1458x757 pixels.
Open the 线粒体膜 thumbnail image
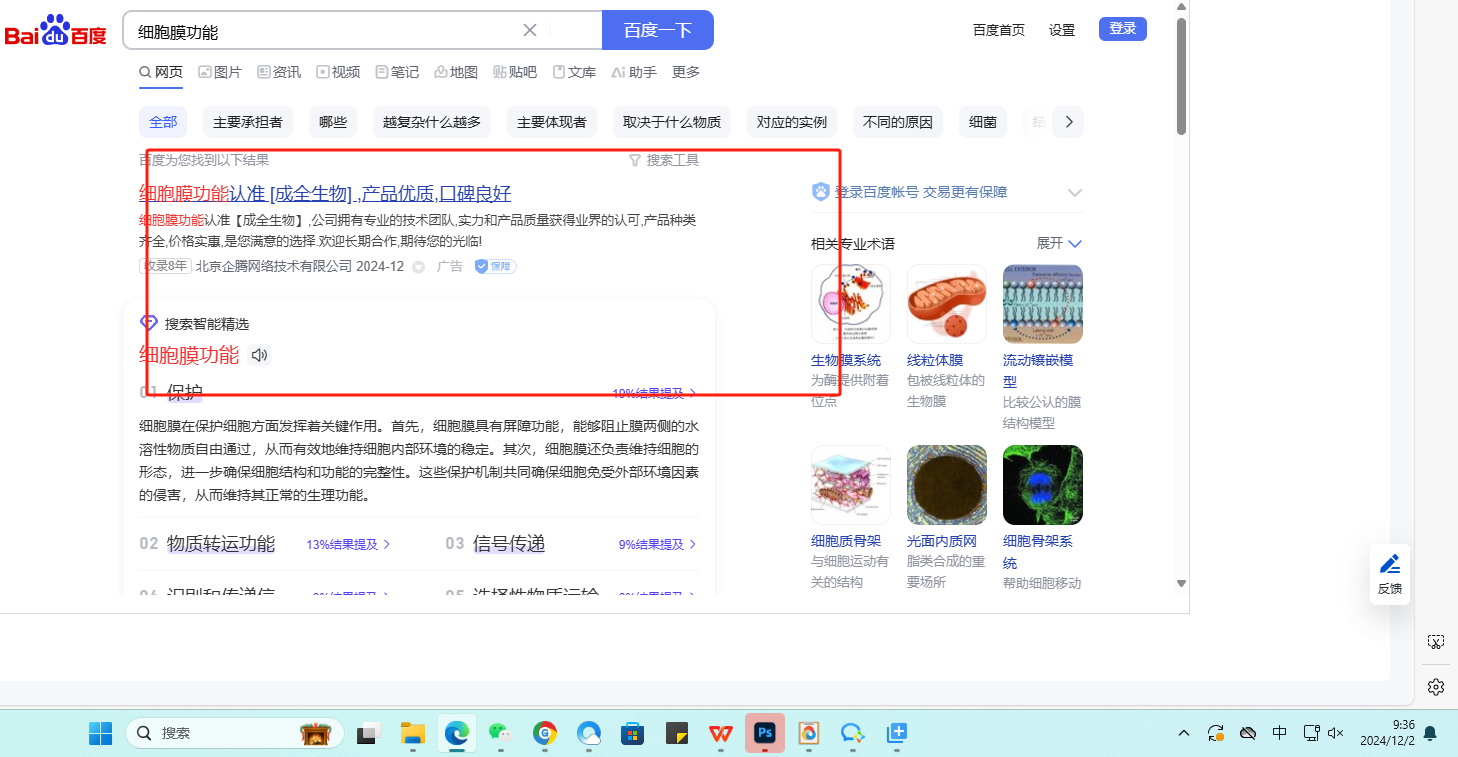click(946, 304)
